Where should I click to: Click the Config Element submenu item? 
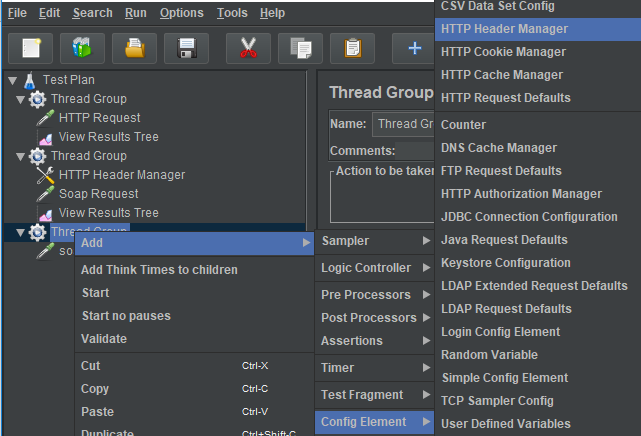[x=374, y=422]
